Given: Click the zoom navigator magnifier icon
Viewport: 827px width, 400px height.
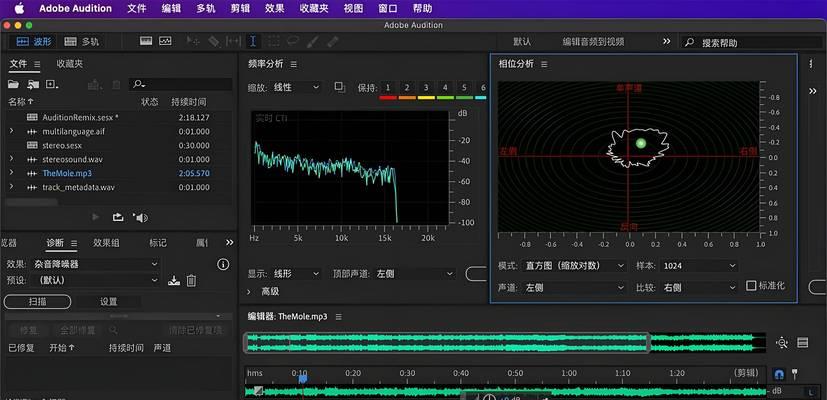Looking at the screenshot, I should pyautogui.click(x=782, y=343).
